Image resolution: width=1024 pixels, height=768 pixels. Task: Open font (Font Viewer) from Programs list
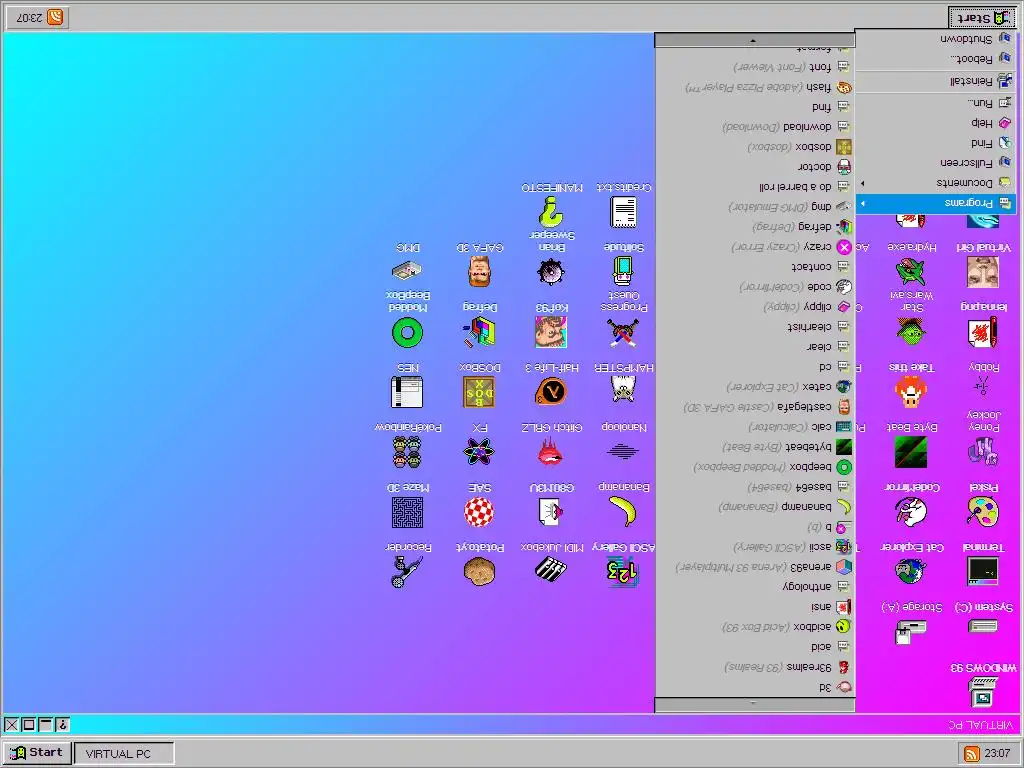pyautogui.click(x=755, y=67)
